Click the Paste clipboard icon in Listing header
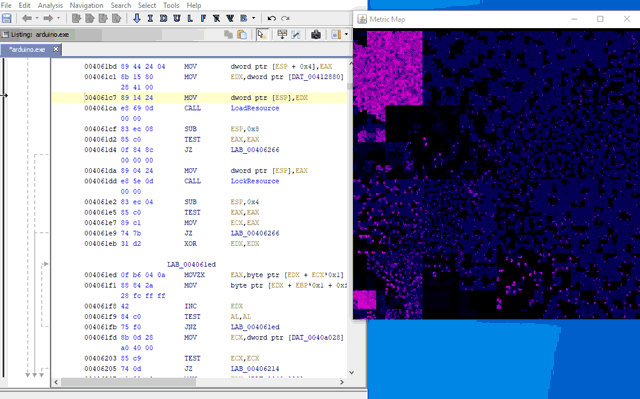Image resolution: width=640 pixels, height=399 pixels. [x=242, y=35]
